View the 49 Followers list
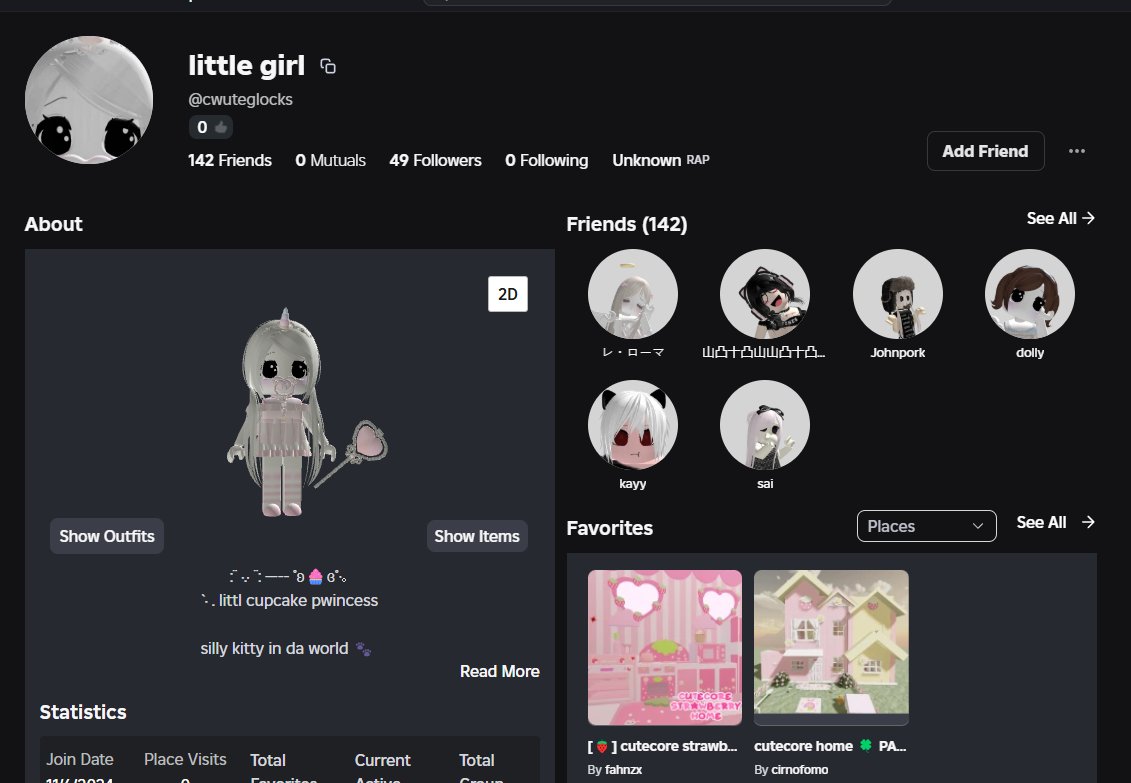 [x=436, y=160]
